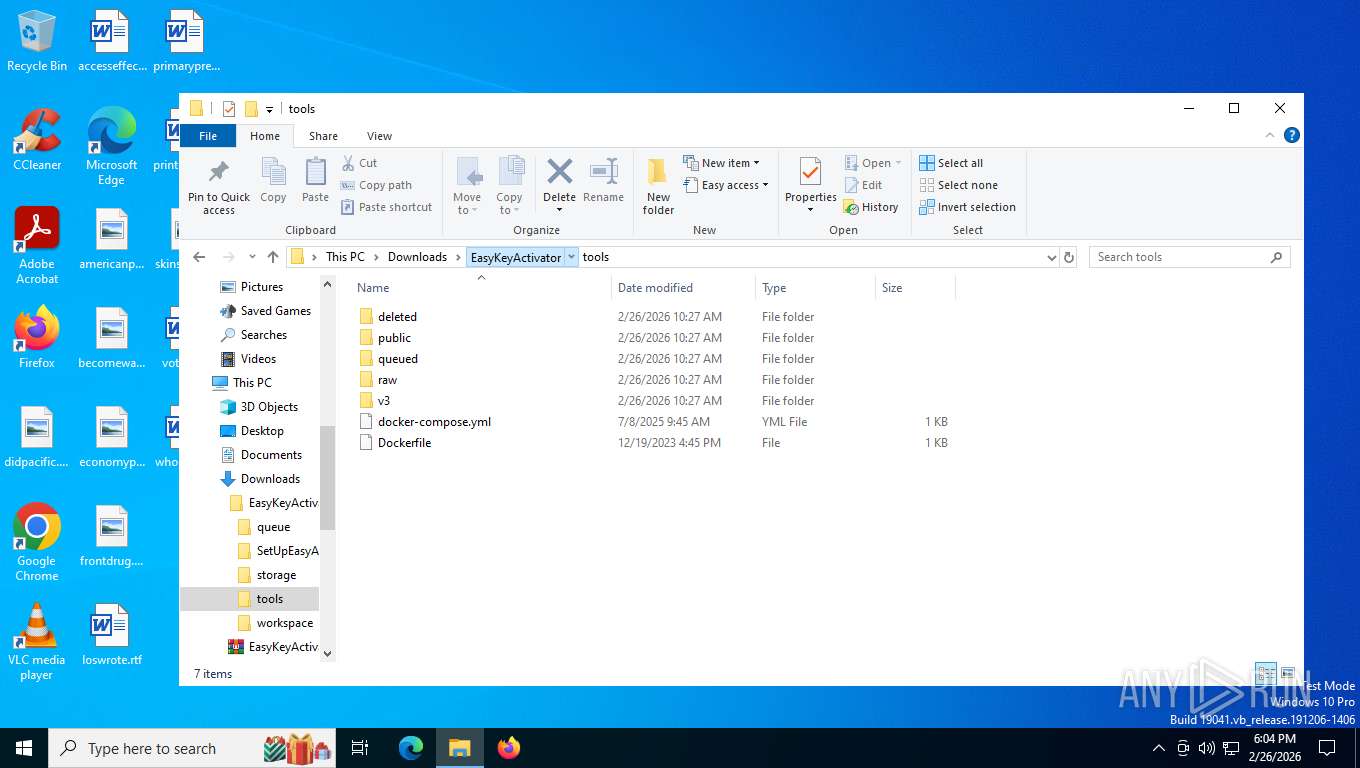Open Task View from taskbar

coord(360,748)
